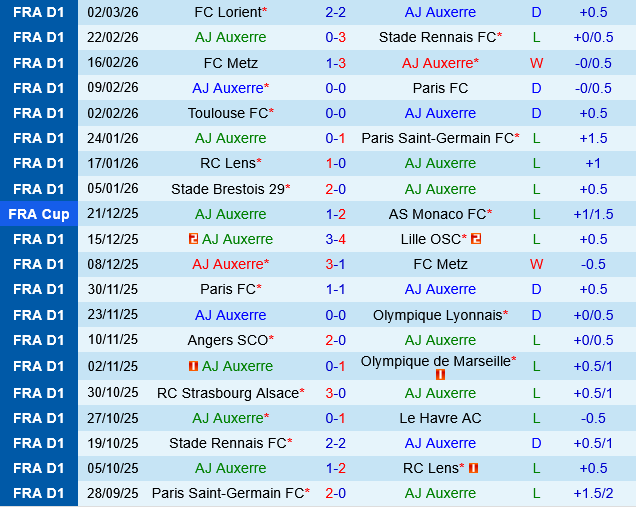Image resolution: width=636 pixels, height=507 pixels.
Task: Click red card icon next to RC Lens 05/10/25
Action: [x=473, y=468]
